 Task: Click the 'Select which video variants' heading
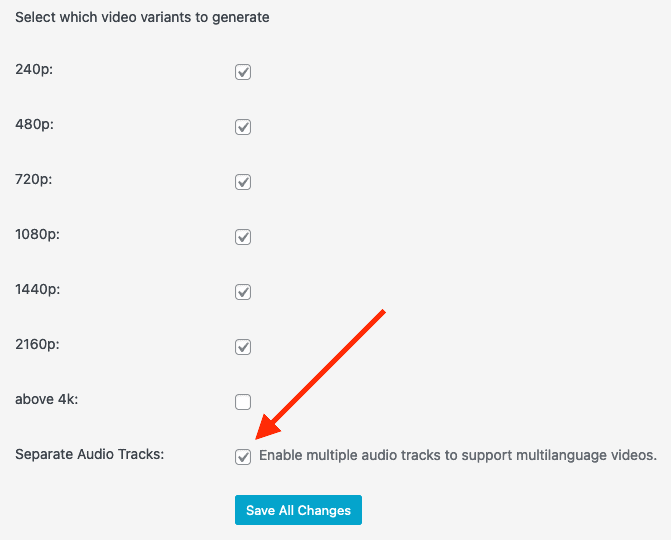coord(142,18)
